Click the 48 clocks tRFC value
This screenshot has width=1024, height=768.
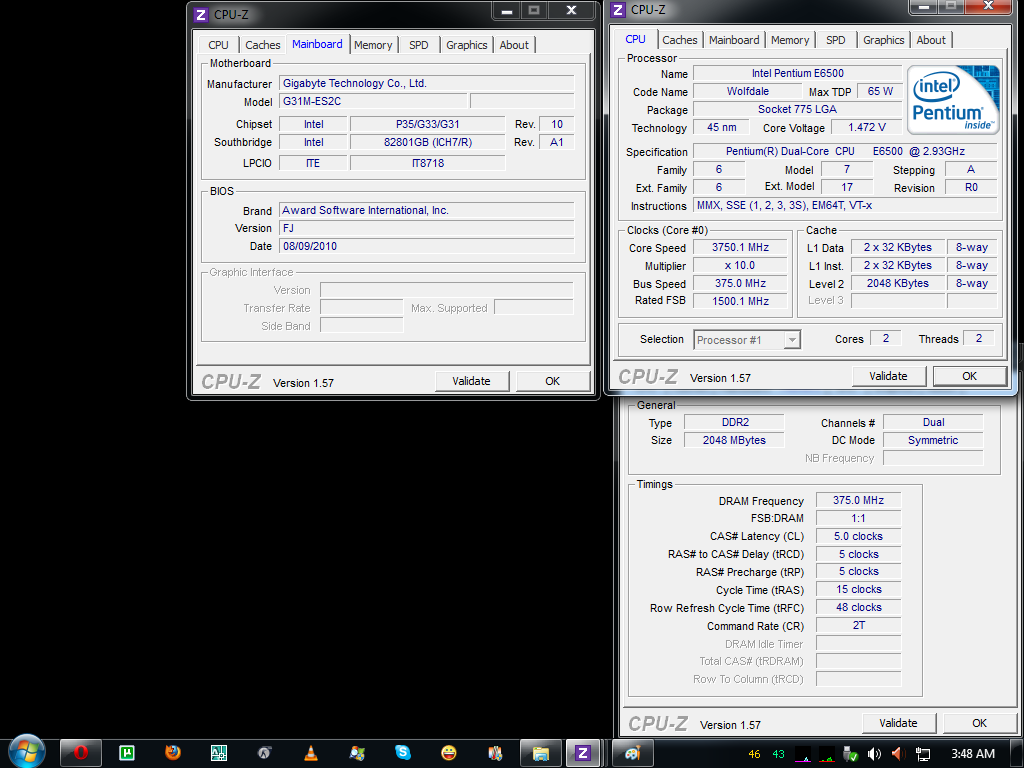coord(858,607)
